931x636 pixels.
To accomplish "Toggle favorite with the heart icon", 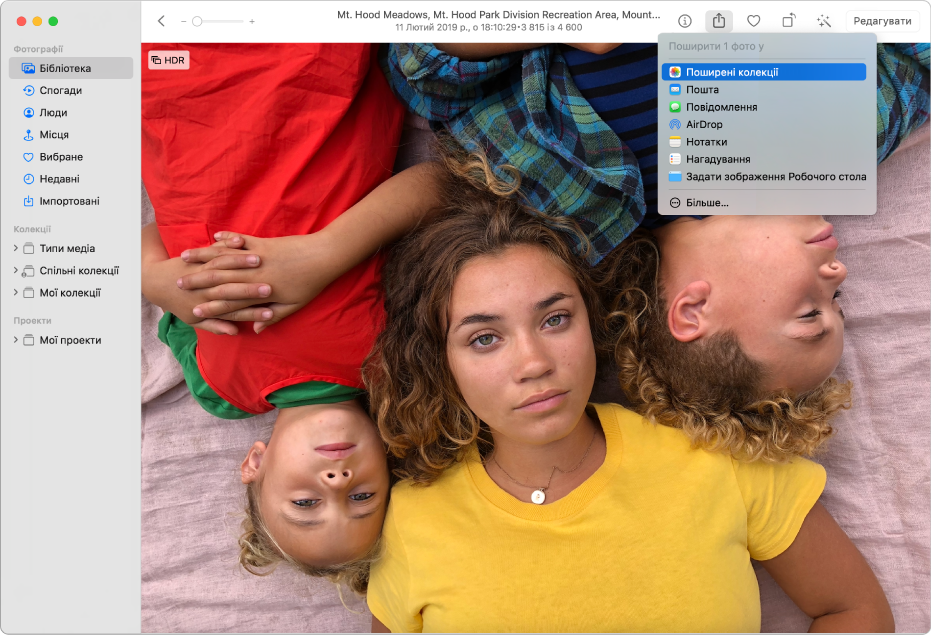I will click(754, 21).
